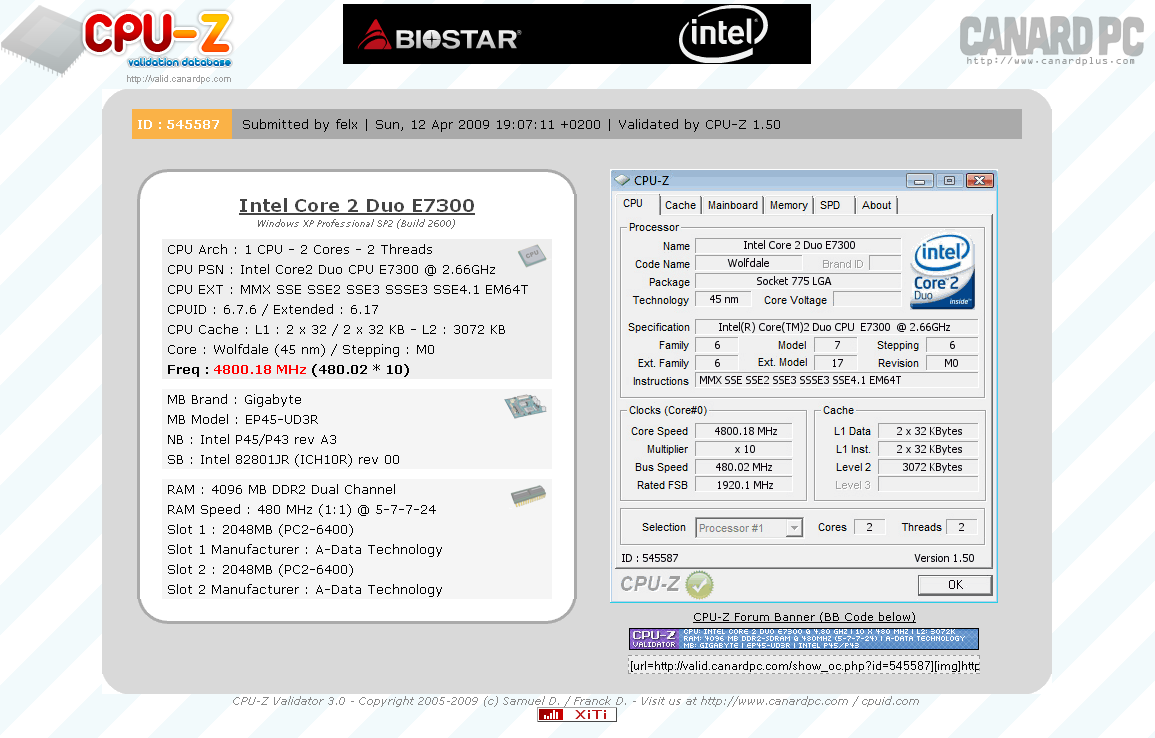1155x738 pixels.
Task: Click the CPU chip icon beside CPU Arch
Action: 532,256
